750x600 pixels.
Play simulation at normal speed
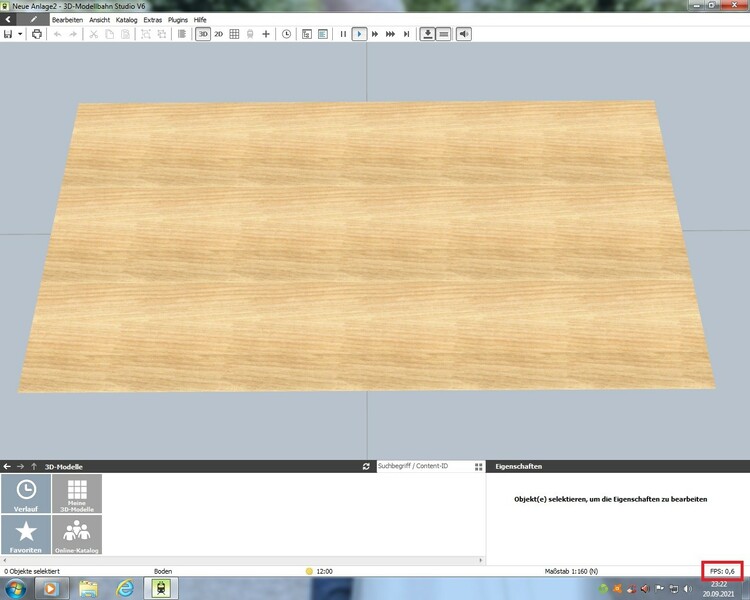(x=359, y=34)
